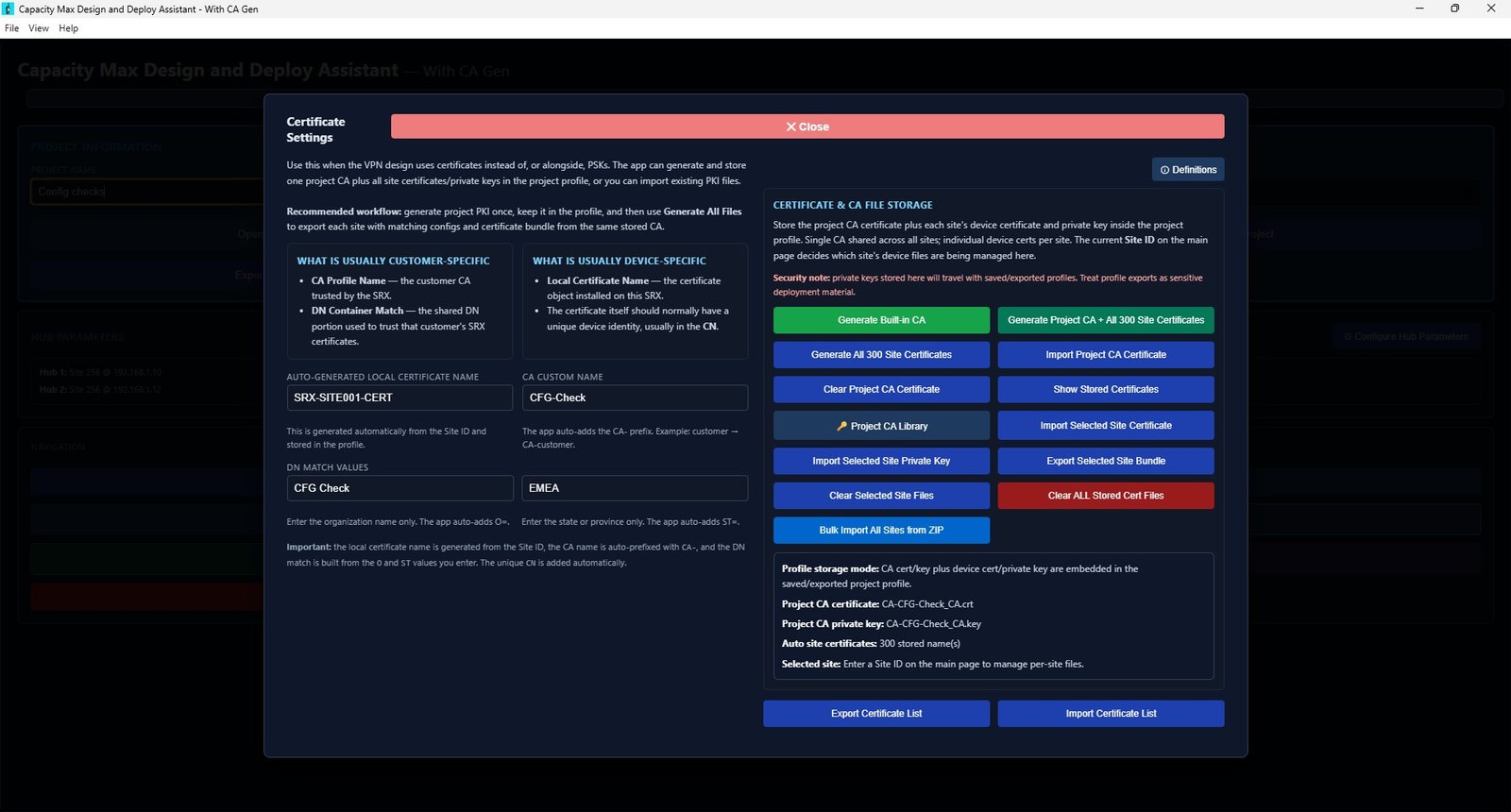The width and height of the screenshot is (1511, 812).
Task: Click Configure Hub Parameters in the main window
Action: 1406,336
